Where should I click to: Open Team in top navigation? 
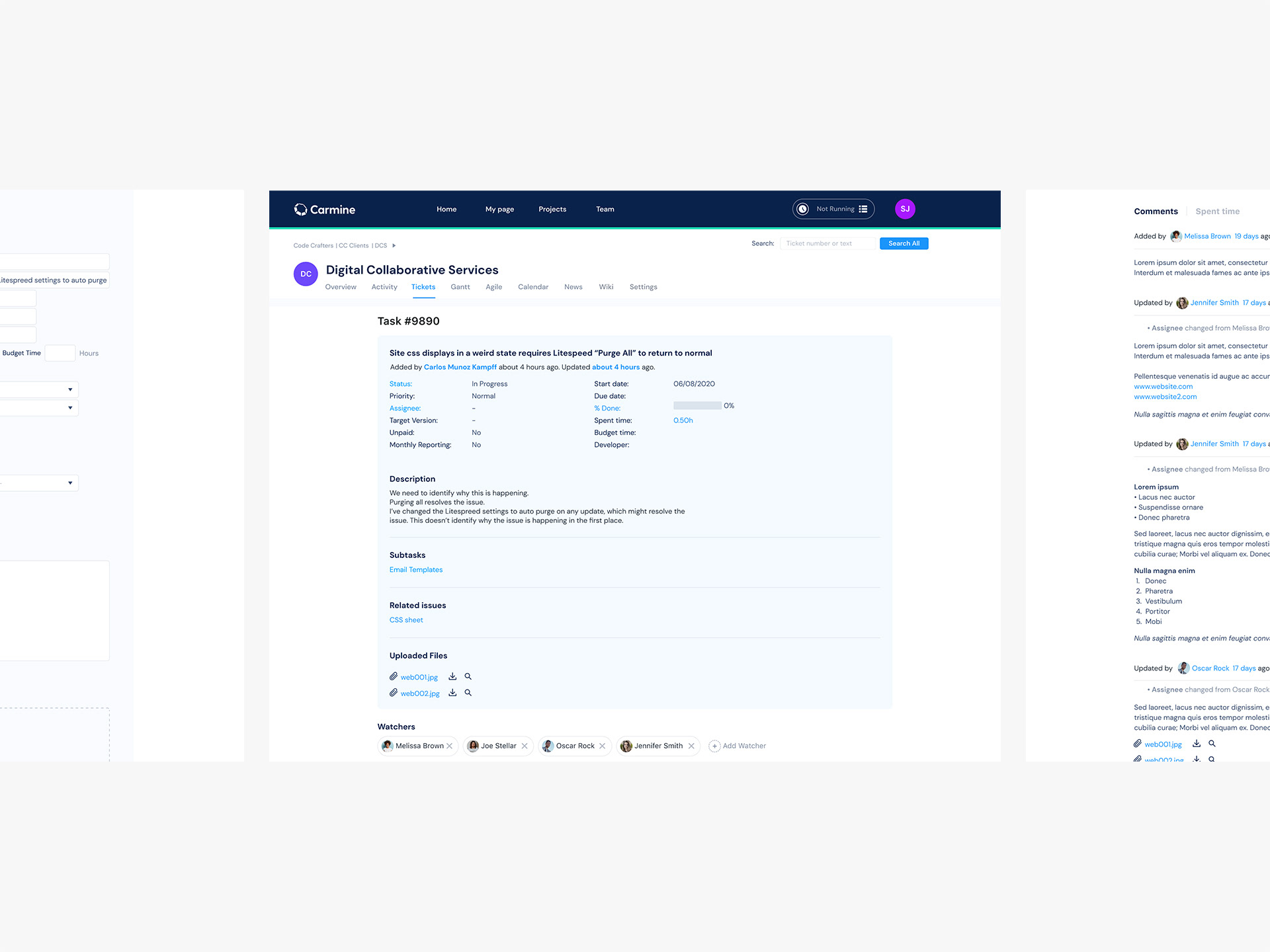(605, 209)
